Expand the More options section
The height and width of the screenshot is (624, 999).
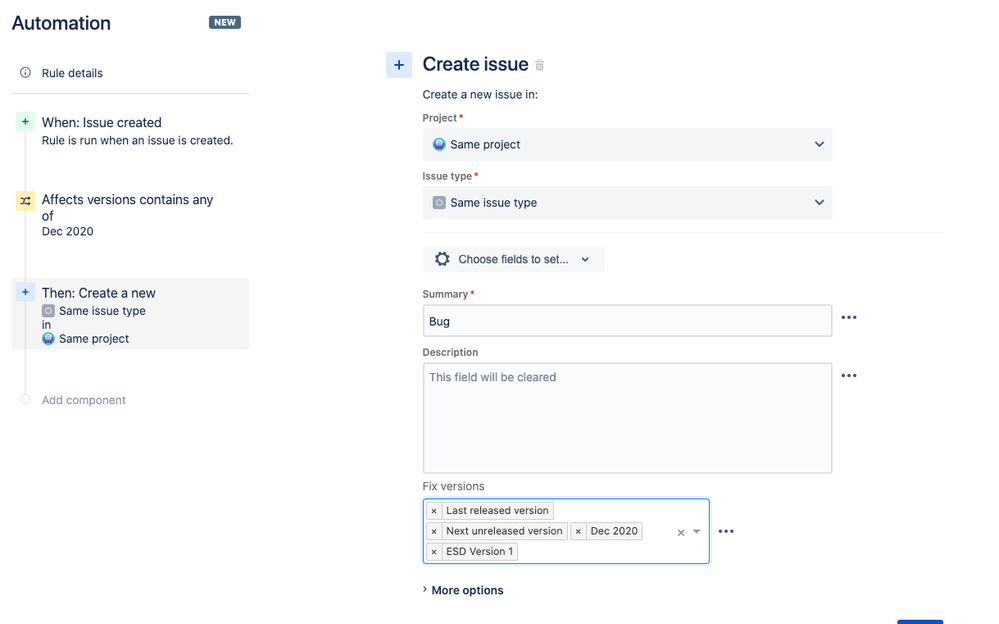click(x=466, y=590)
